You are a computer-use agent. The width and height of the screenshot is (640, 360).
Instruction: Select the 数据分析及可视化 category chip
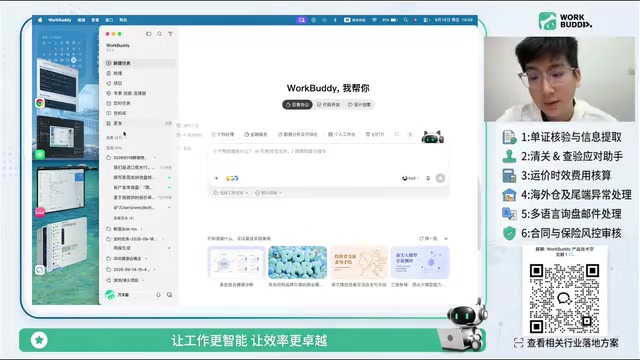(x=298, y=134)
